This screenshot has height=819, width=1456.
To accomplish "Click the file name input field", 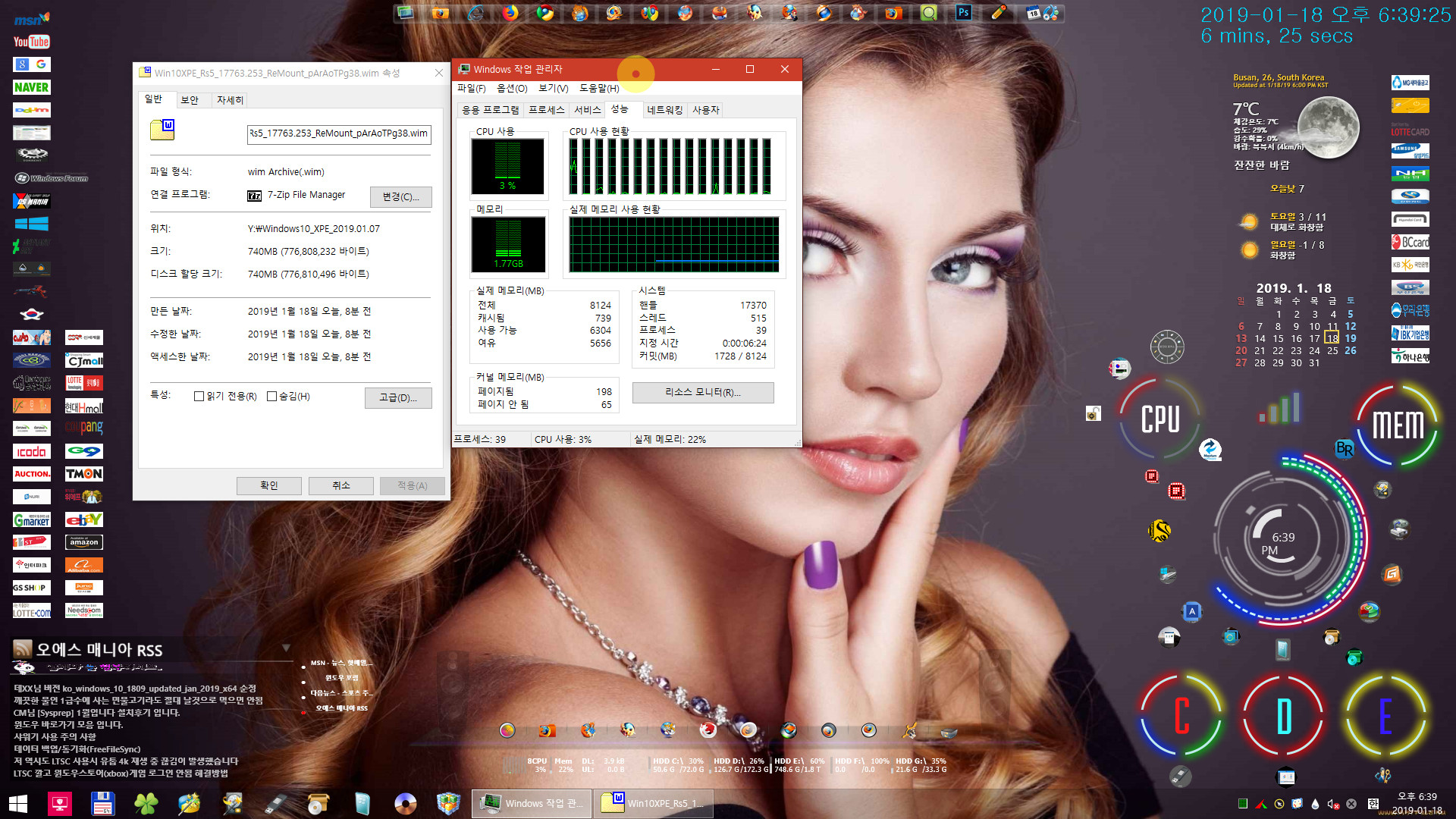I will [x=339, y=133].
